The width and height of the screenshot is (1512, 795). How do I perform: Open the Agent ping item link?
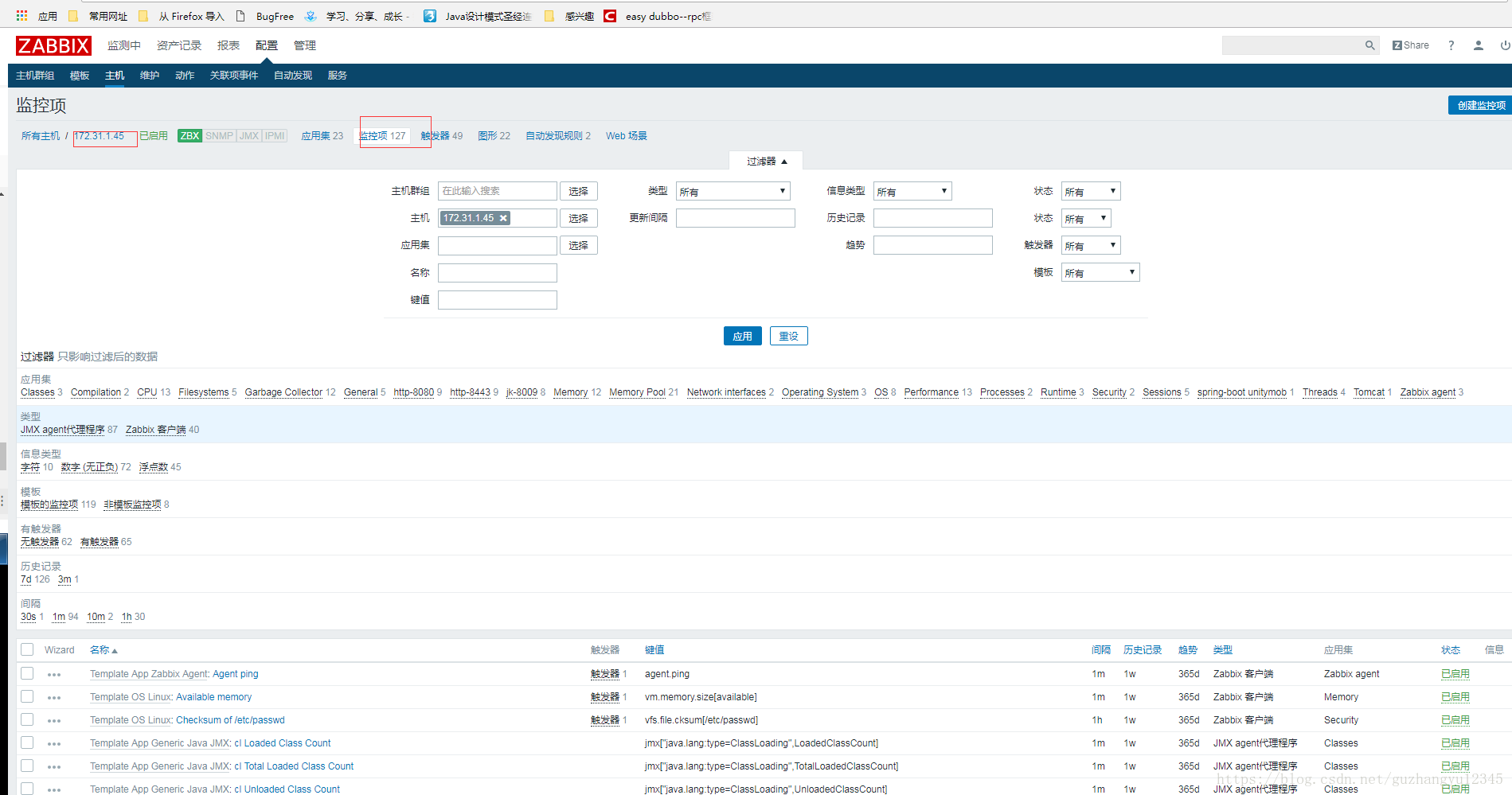click(236, 674)
